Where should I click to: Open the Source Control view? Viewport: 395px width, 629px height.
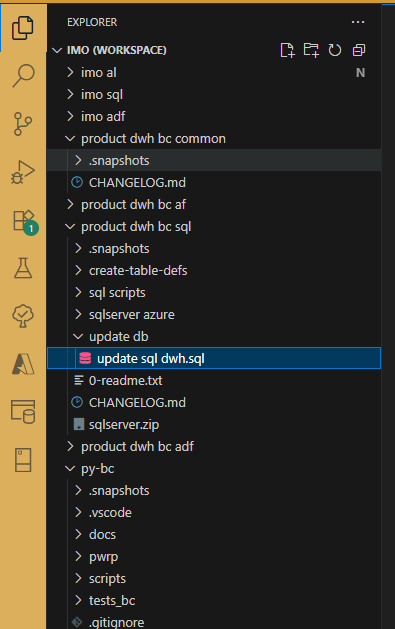[x=22, y=124]
